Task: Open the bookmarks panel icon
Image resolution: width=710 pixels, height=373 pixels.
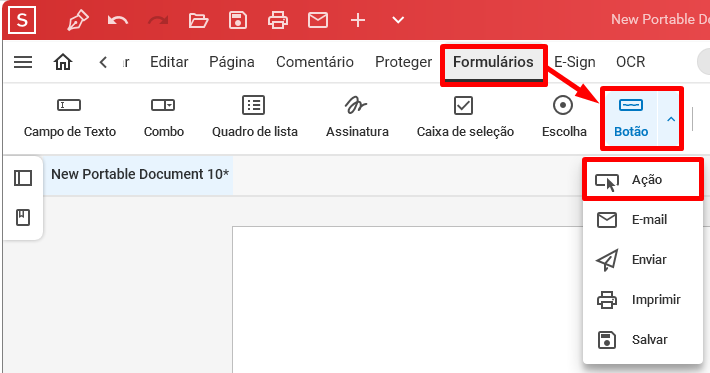Action: [x=23, y=218]
